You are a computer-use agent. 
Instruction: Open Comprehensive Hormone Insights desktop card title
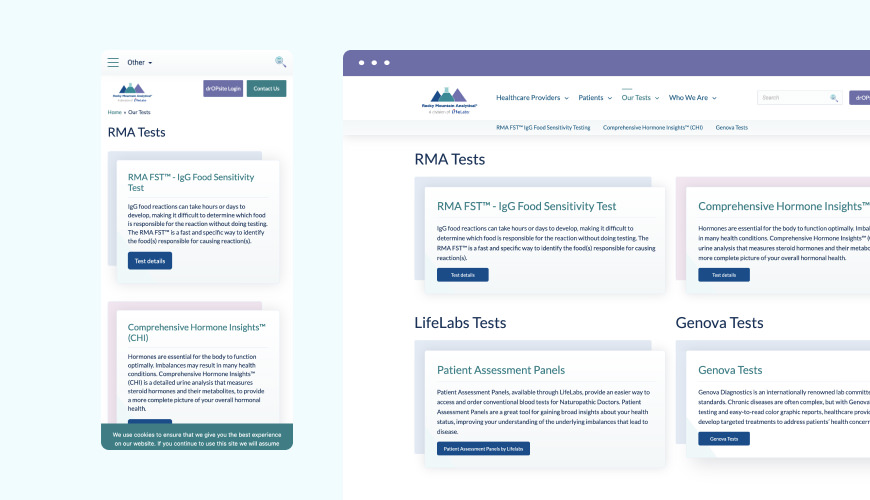pyautogui.click(x=783, y=206)
